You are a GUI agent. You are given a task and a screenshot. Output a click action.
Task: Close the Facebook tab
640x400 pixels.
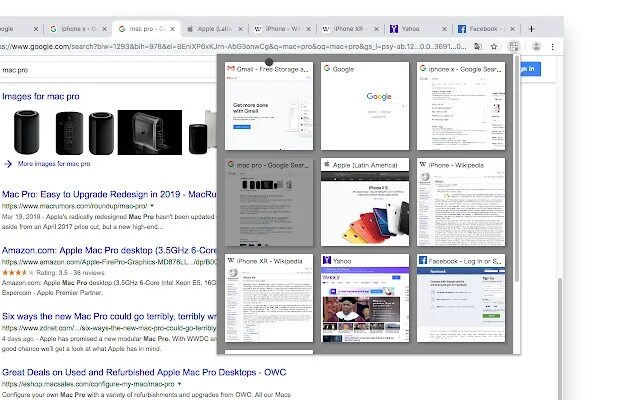click(x=512, y=29)
